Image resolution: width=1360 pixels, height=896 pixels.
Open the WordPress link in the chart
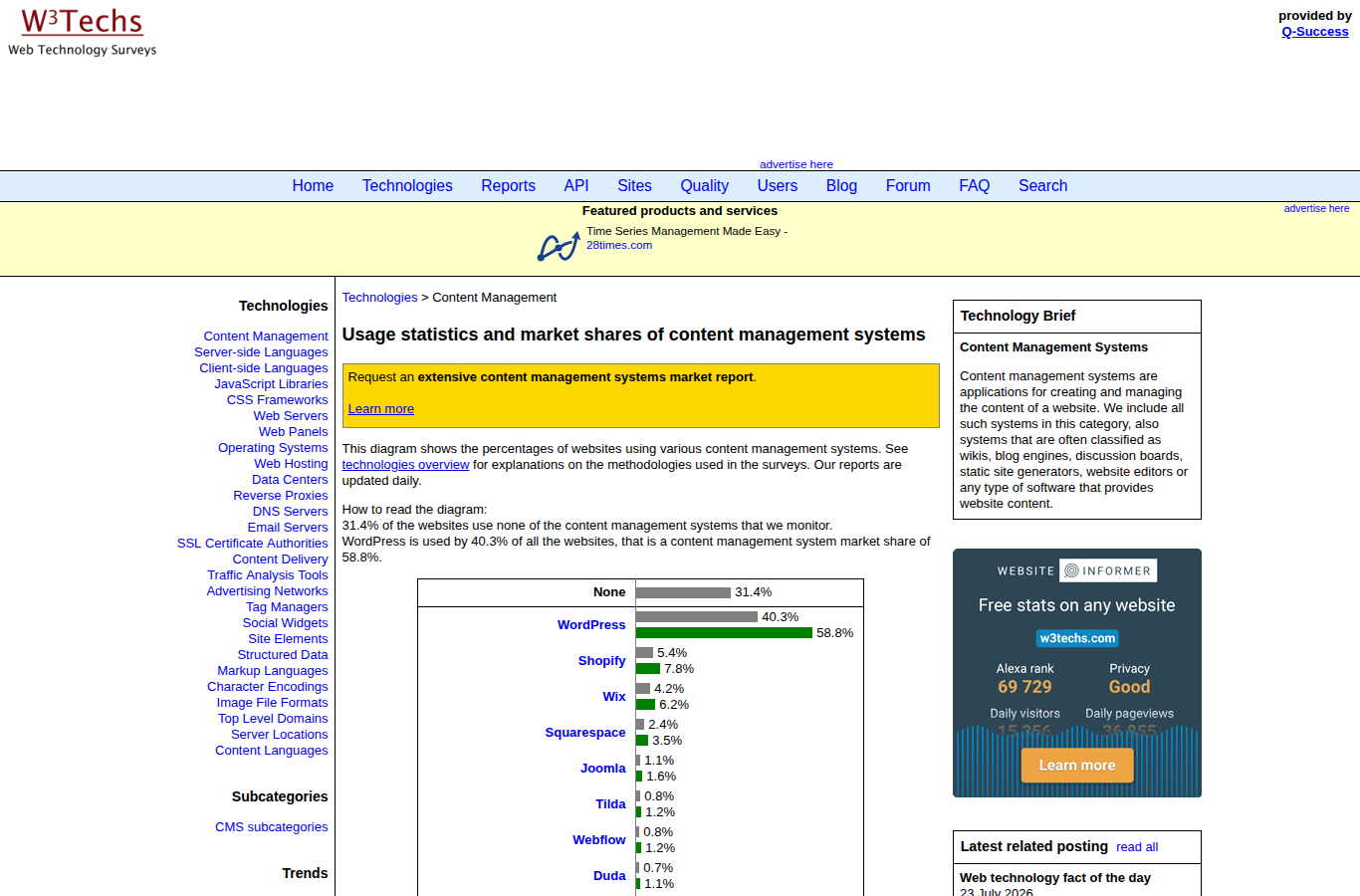click(591, 625)
